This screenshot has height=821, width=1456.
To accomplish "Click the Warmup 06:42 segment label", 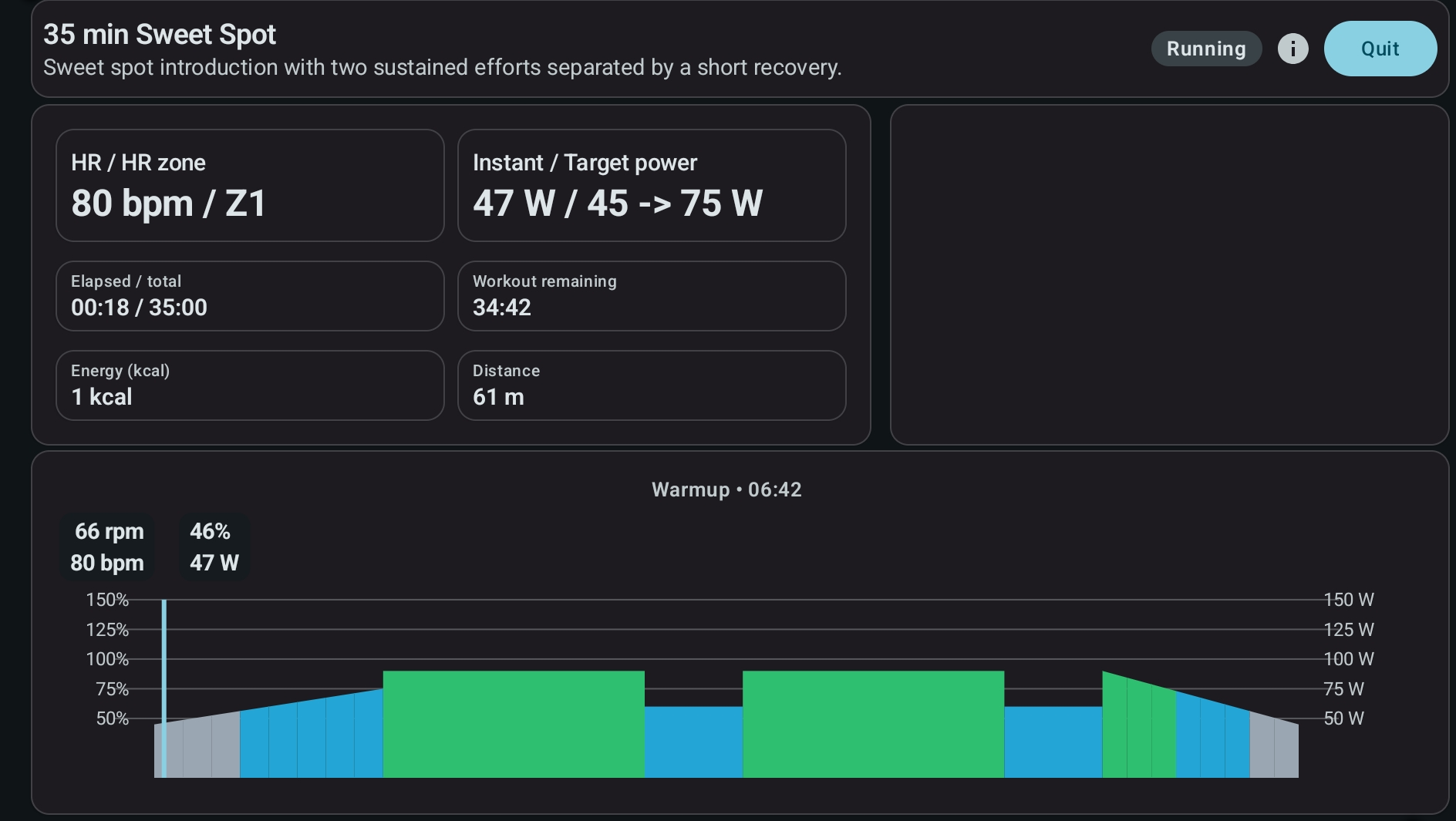I will click(x=726, y=490).
